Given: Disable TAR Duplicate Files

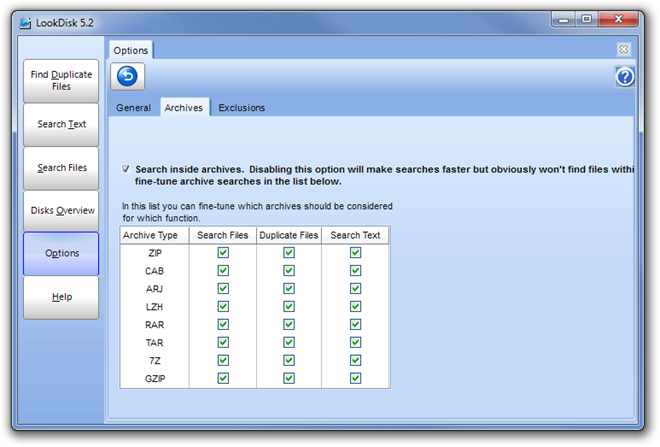Looking at the screenshot, I should 289,343.
